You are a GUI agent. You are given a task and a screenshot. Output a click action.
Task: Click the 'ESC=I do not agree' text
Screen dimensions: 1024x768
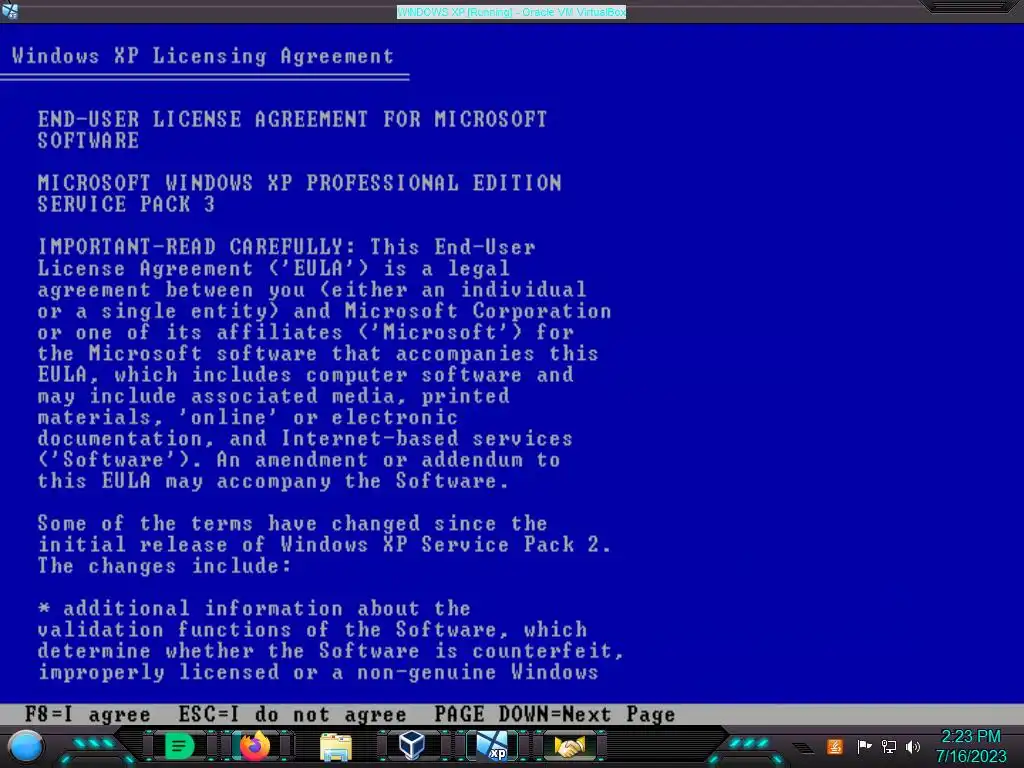pos(292,714)
